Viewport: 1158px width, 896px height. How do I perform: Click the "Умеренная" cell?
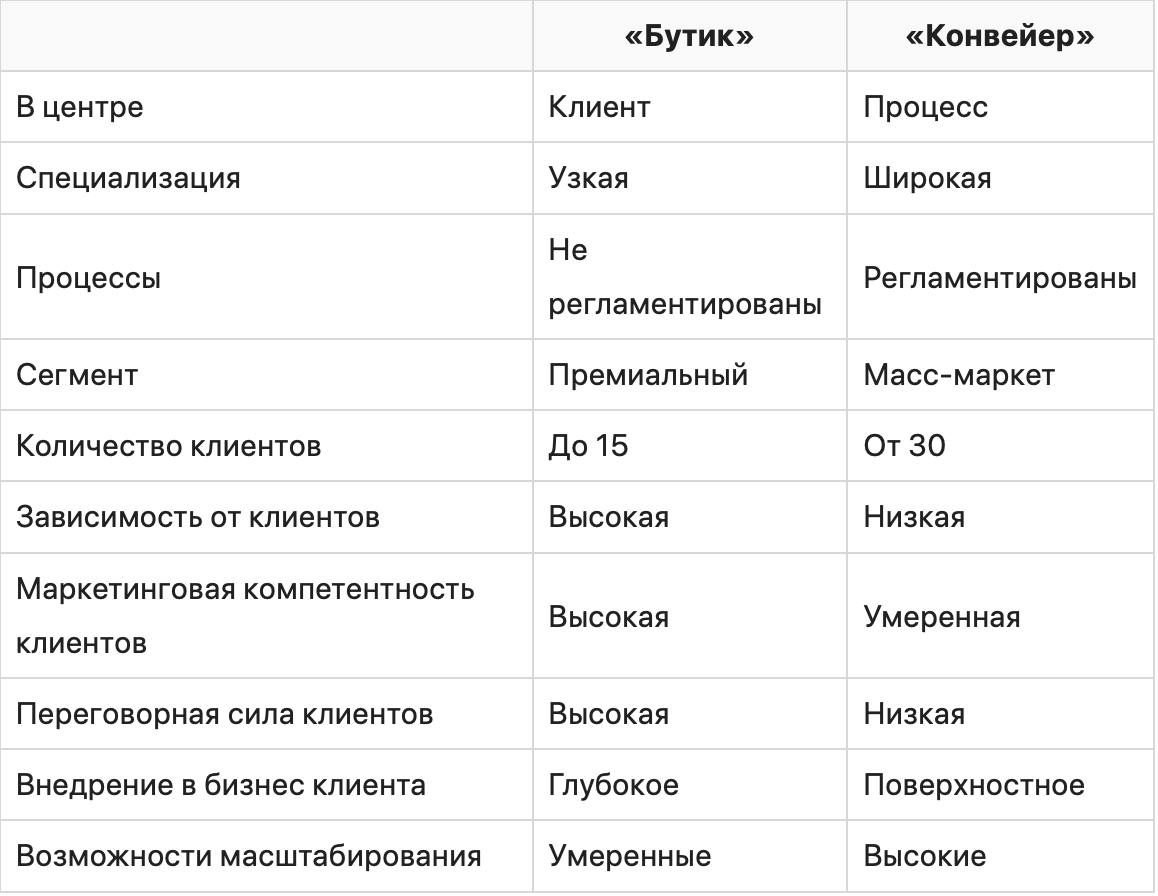pos(942,616)
